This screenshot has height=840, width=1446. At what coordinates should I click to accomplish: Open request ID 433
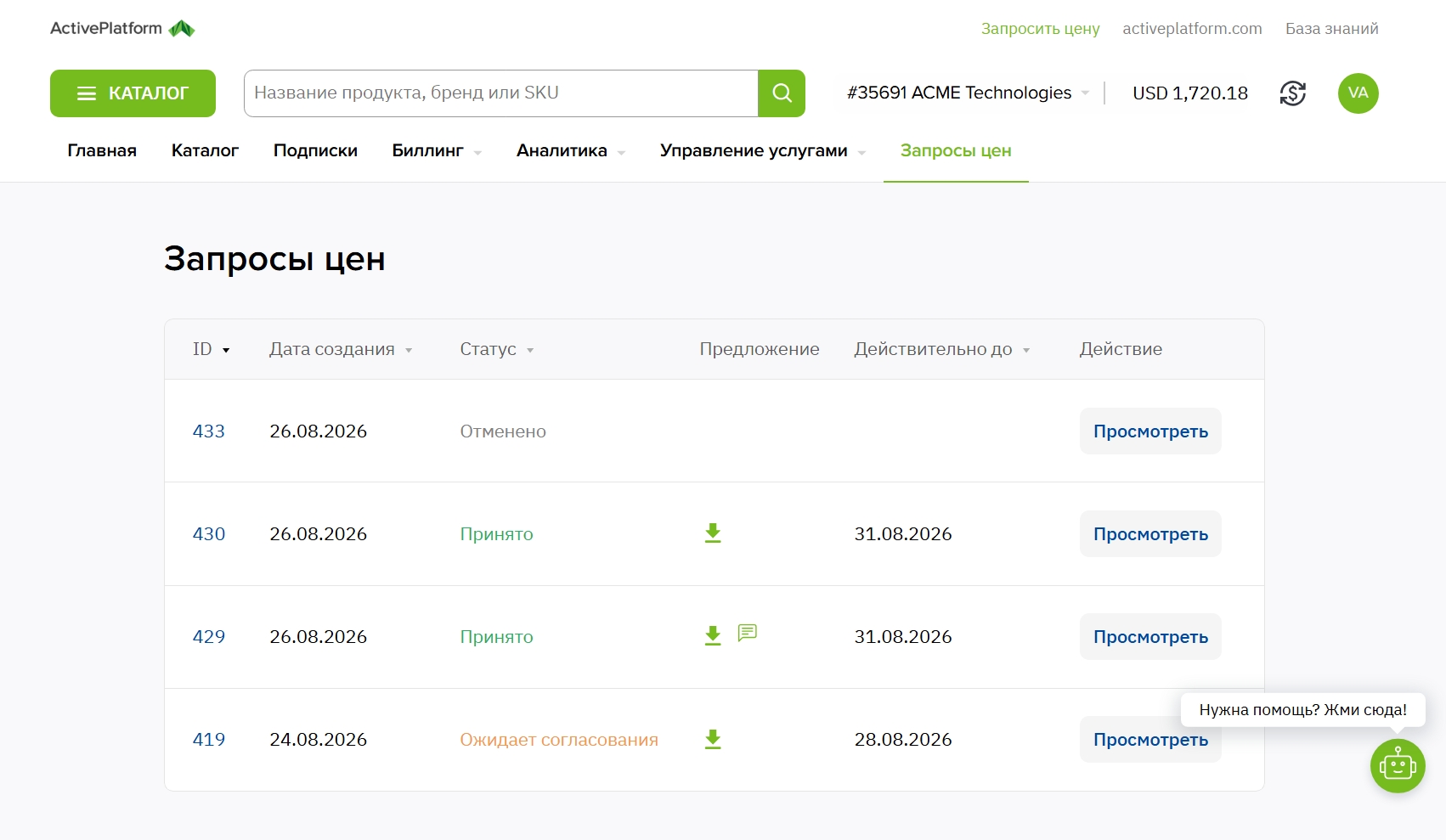click(209, 431)
